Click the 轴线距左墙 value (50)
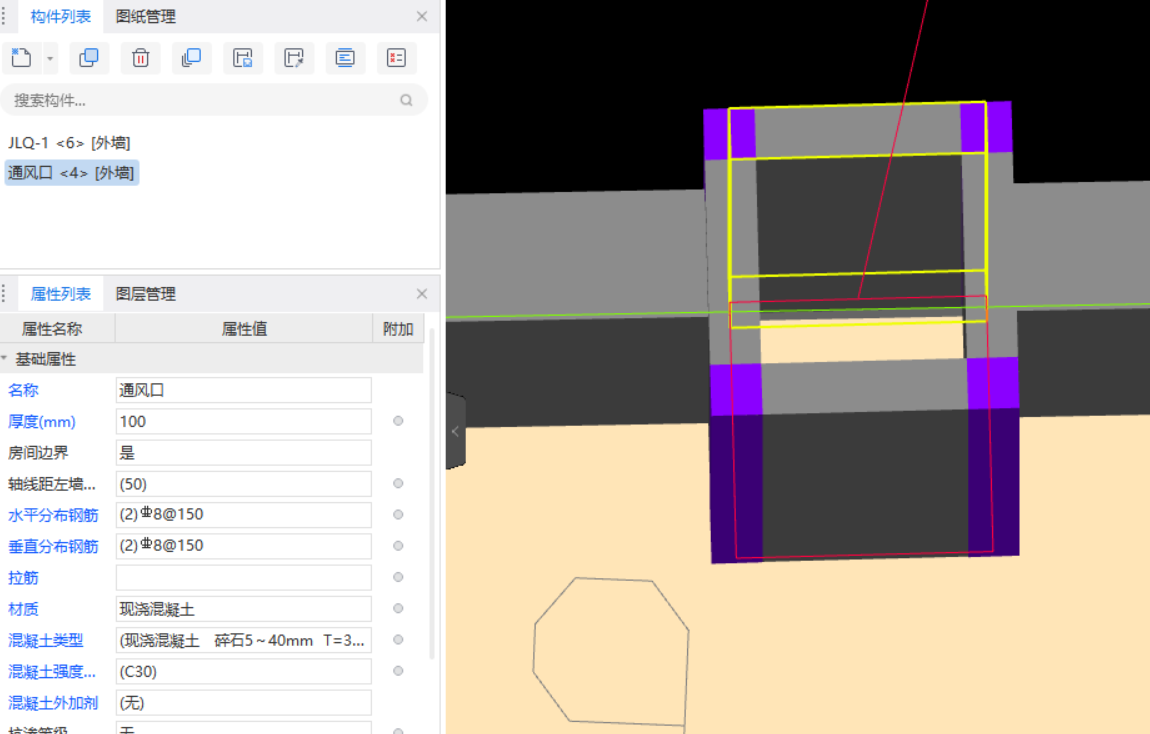 (x=243, y=484)
